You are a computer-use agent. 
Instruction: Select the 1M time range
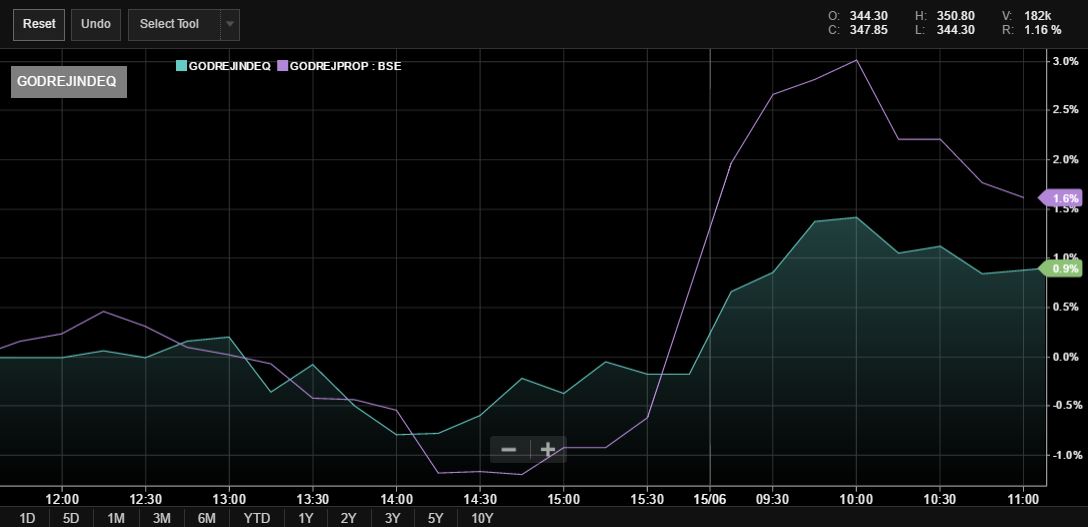click(116, 517)
